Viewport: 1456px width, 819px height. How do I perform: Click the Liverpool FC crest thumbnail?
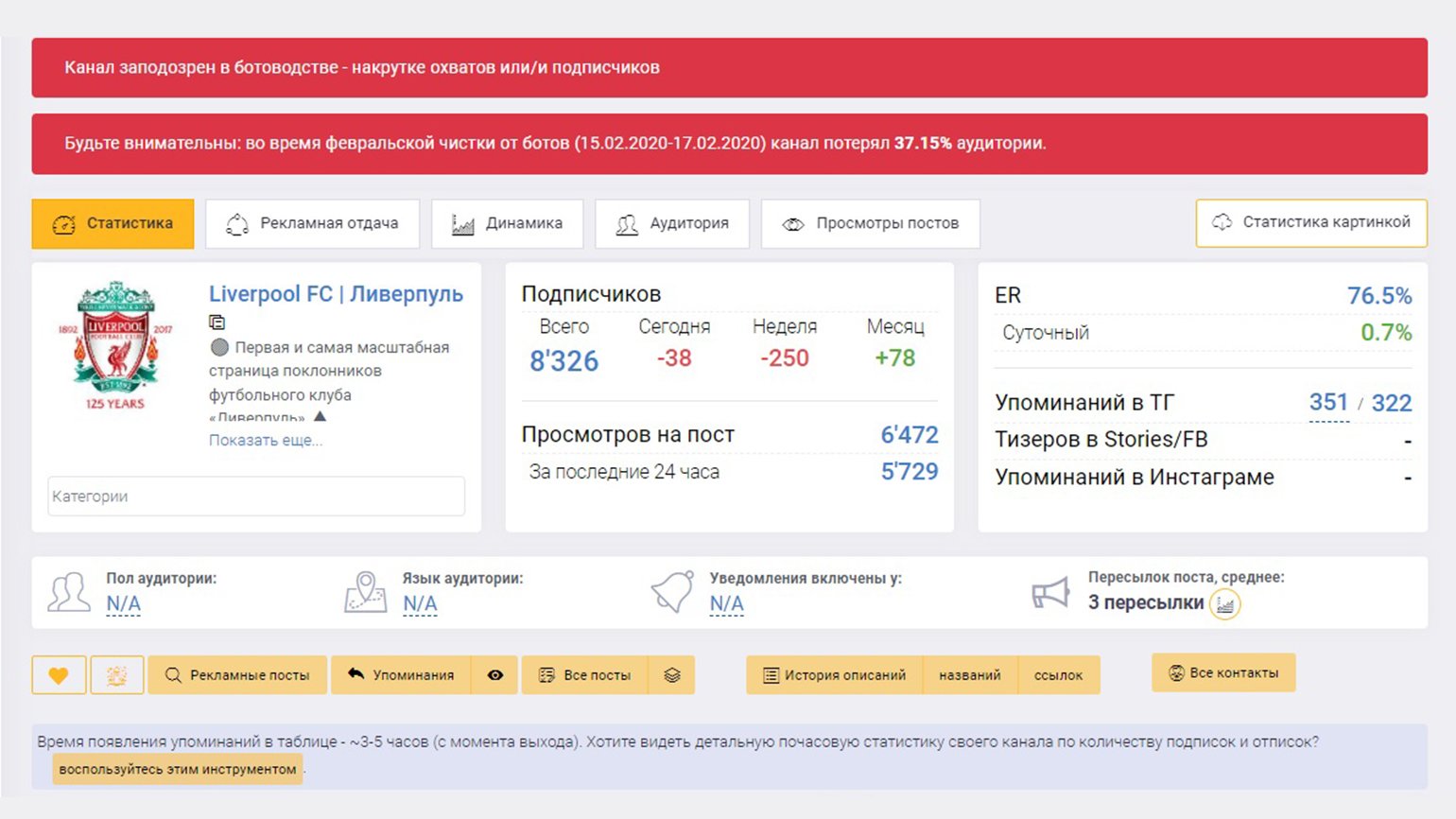coord(115,345)
